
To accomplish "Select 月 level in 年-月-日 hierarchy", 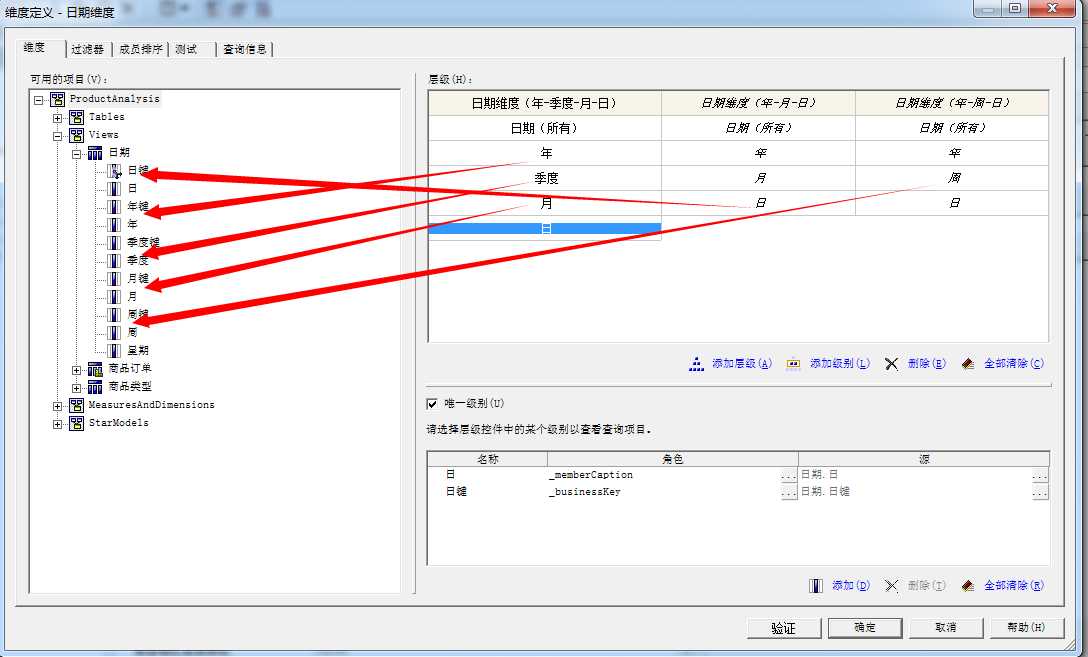I will coord(758,178).
